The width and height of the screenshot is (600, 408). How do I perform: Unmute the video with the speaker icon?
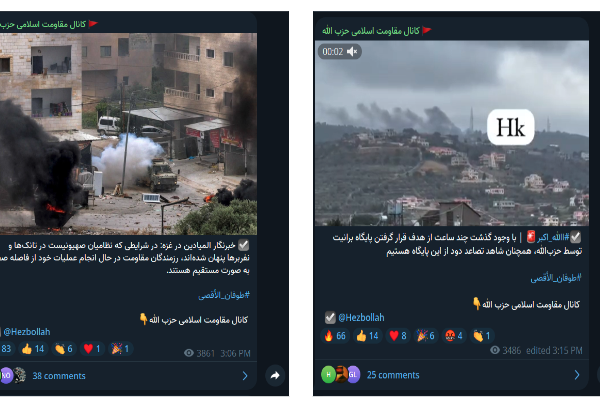pyautogui.click(x=352, y=52)
